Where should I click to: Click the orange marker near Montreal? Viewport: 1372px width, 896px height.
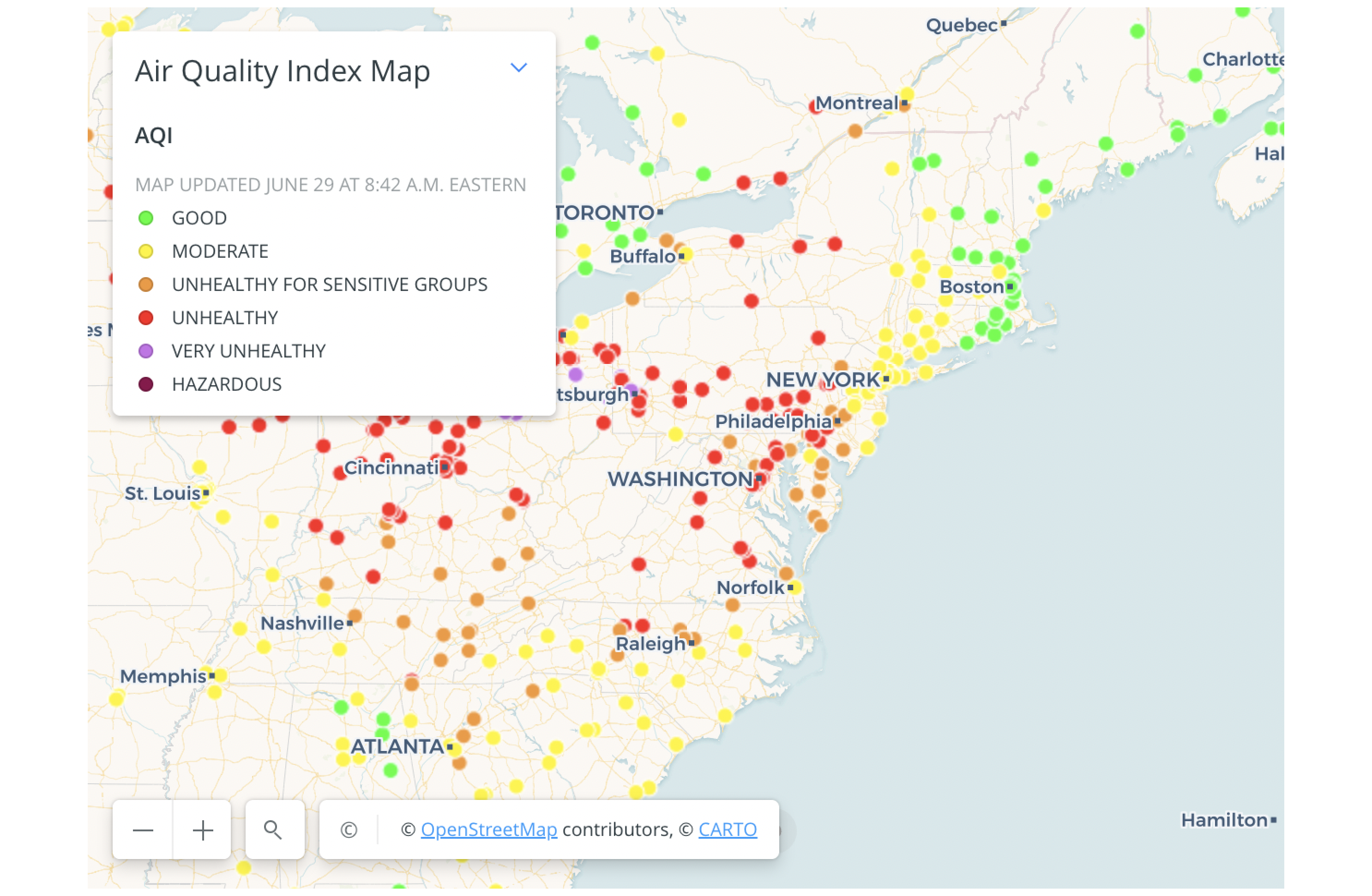pyautogui.click(x=855, y=132)
